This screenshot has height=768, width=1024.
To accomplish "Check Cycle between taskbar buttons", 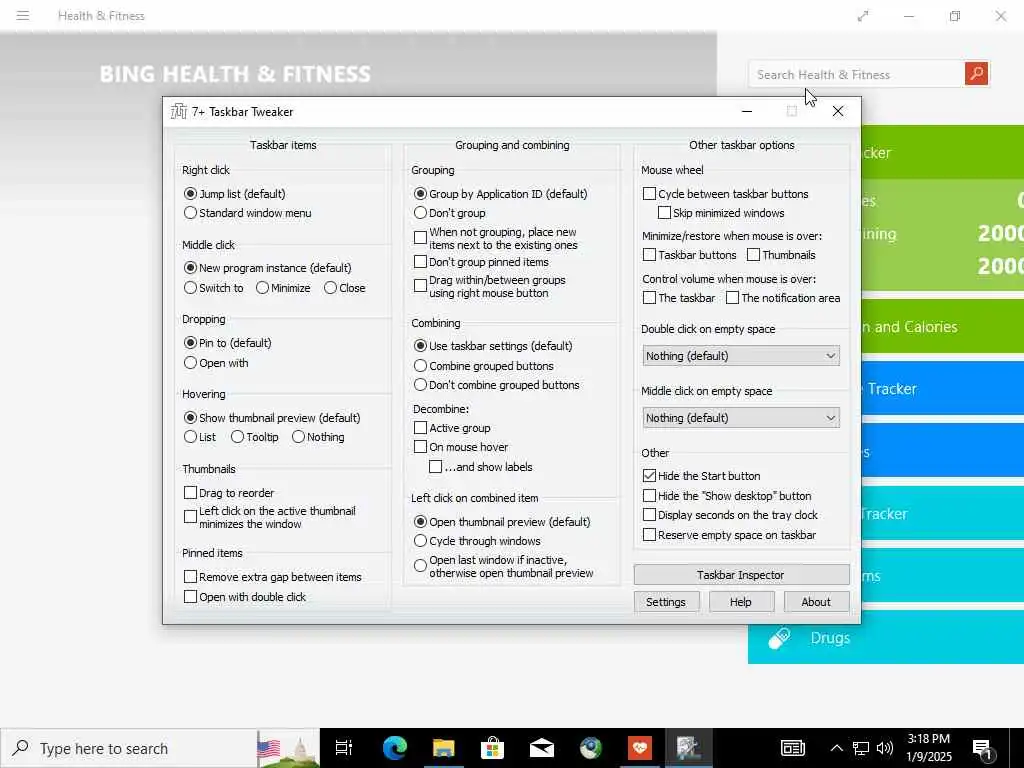I will point(726,194).
